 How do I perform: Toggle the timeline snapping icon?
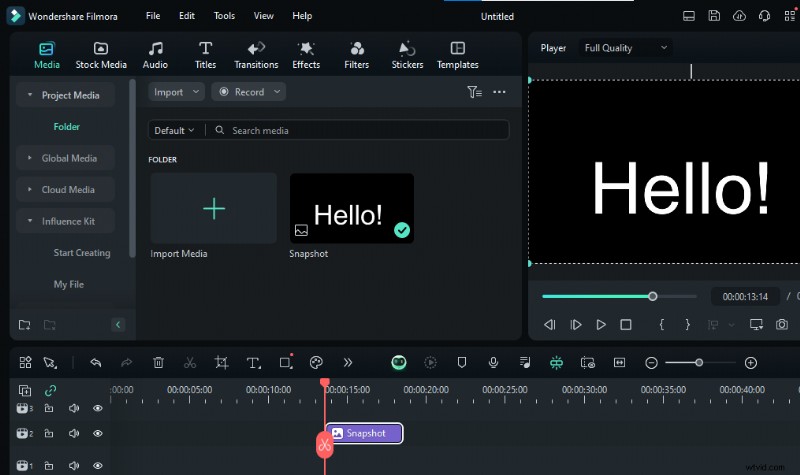click(x=556, y=363)
